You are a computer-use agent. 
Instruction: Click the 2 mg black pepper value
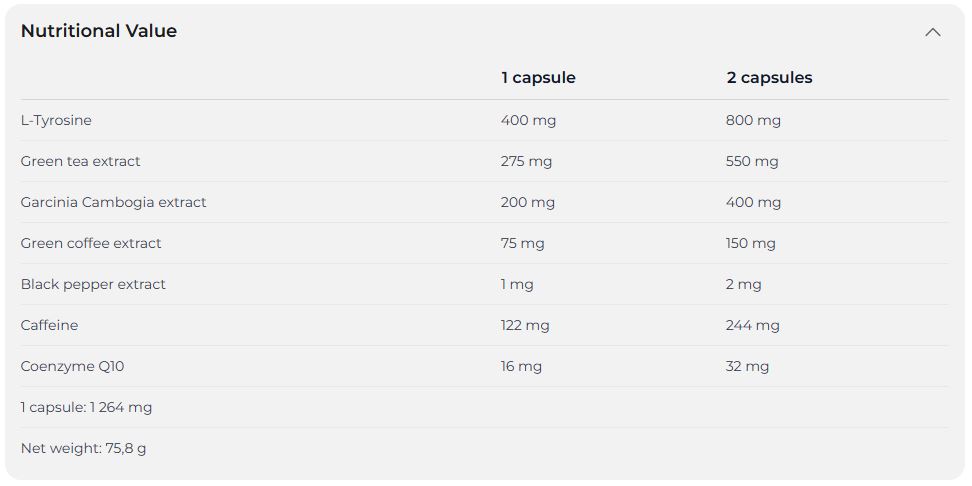tap(744, 285)
